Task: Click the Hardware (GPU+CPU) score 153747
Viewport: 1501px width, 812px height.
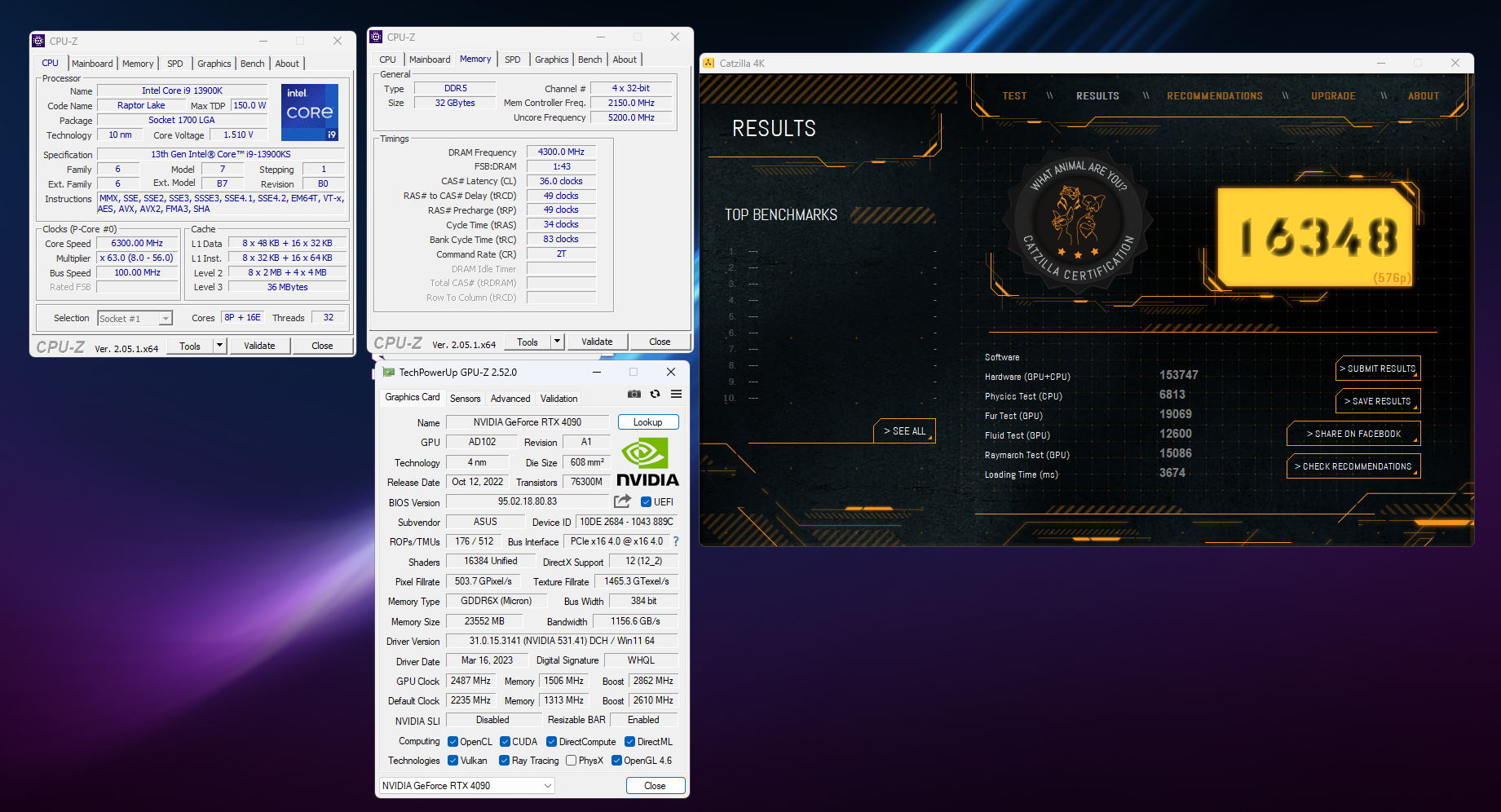Action: [x=1179, y=375]
